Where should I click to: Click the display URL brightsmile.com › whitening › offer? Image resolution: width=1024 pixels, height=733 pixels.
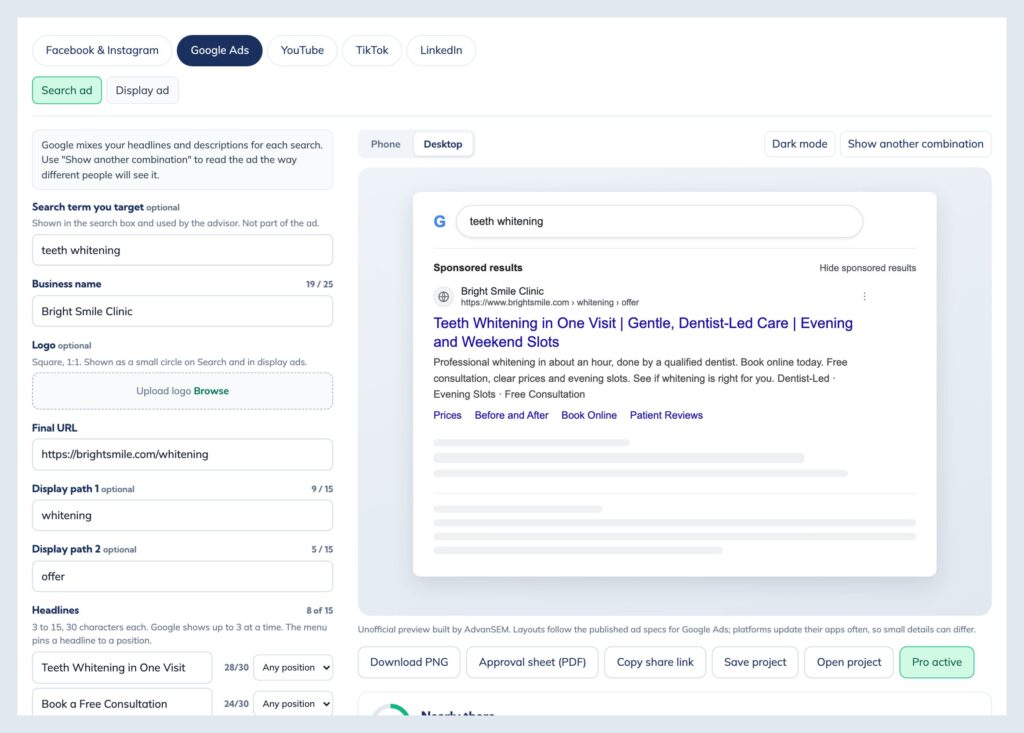[549, 302]
